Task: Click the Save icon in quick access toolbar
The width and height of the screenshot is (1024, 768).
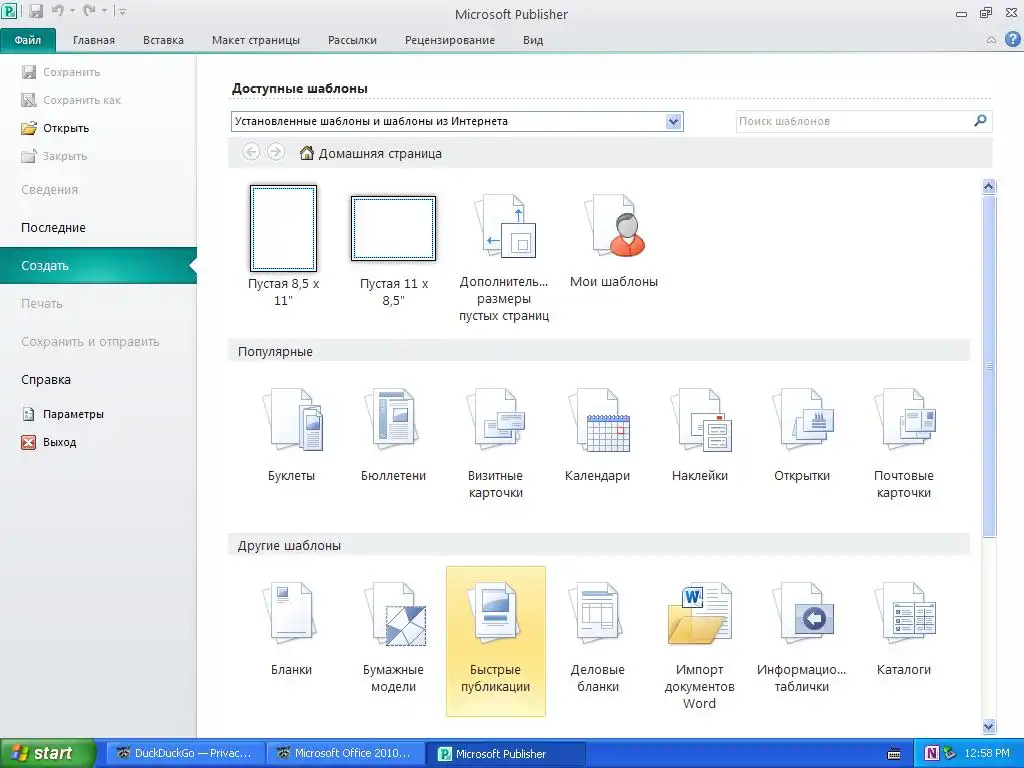Action: pos(36,11)
